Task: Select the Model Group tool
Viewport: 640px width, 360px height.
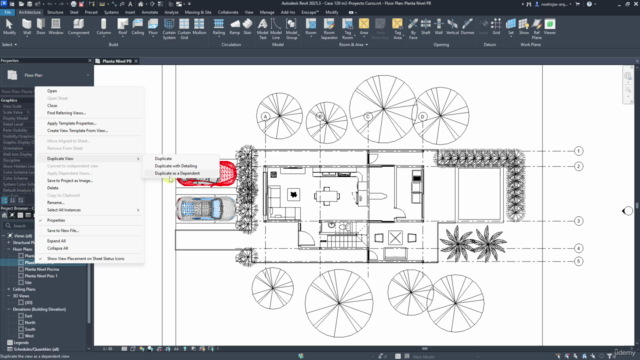Action: [291, 29]
